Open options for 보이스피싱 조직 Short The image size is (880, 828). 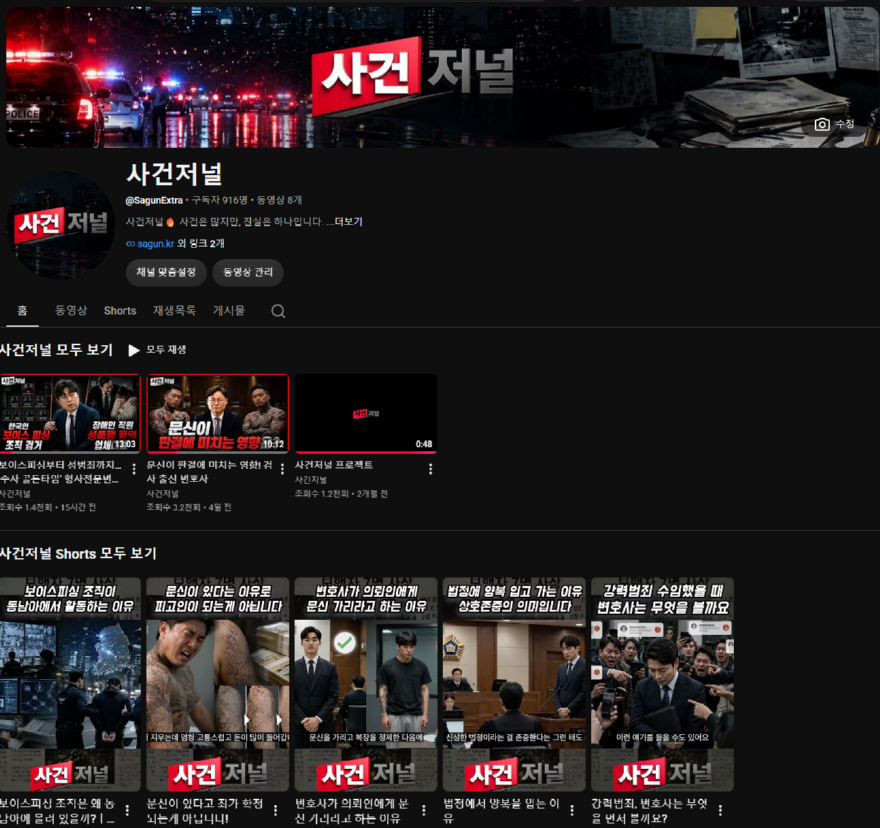pos(127,810)
